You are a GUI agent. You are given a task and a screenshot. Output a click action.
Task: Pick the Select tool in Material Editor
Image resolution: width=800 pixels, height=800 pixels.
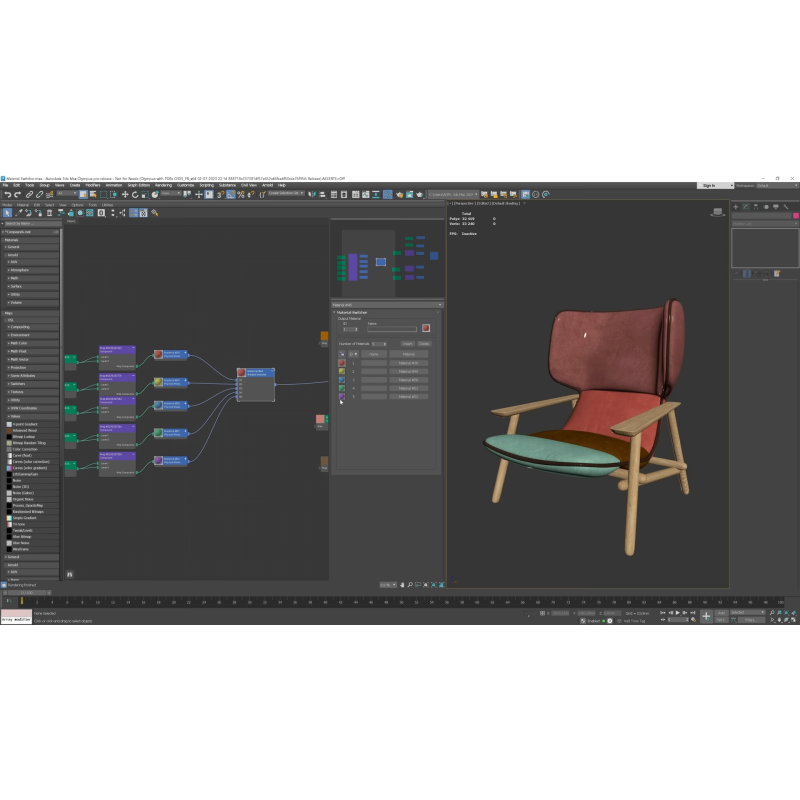tap(7, 213)
